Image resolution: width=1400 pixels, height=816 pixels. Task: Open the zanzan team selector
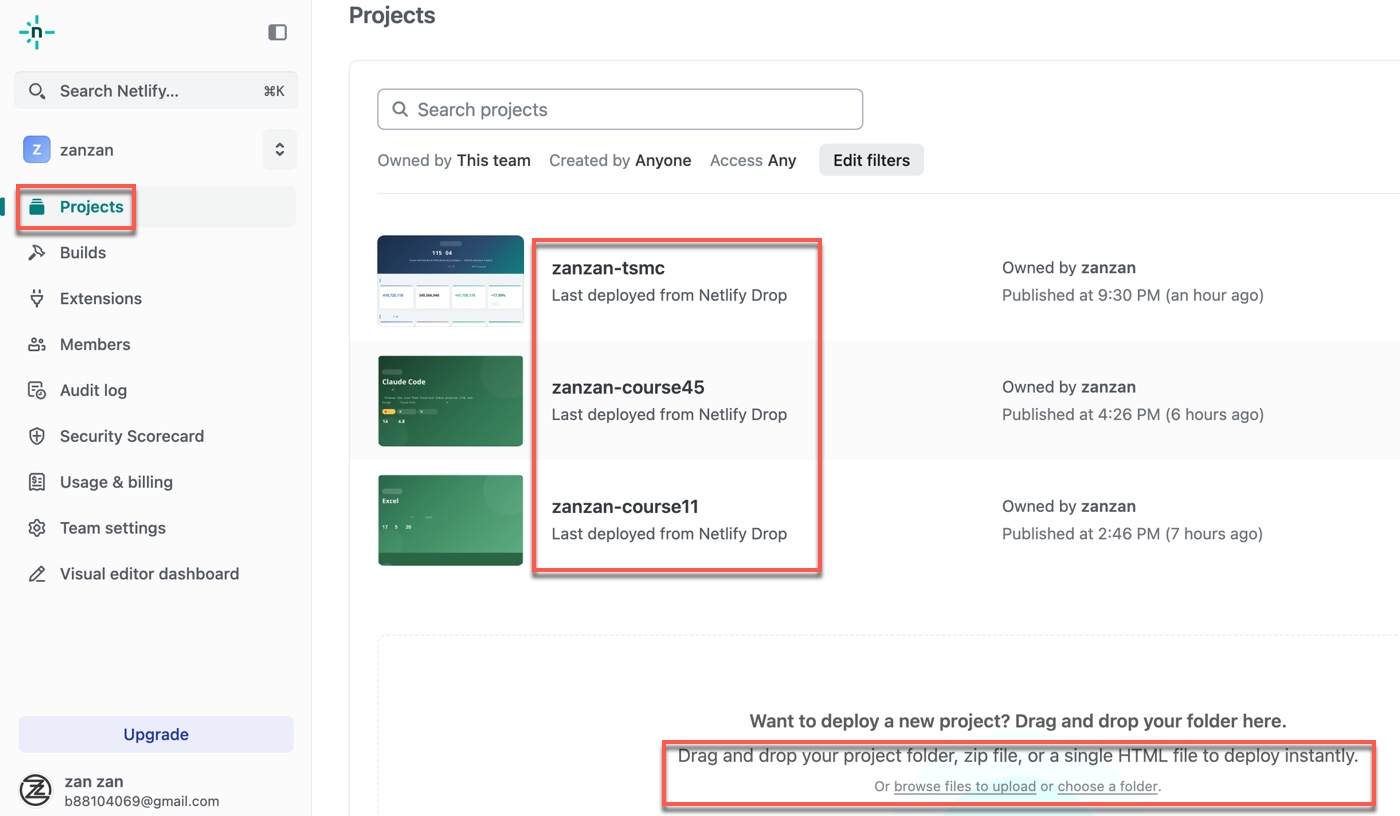156,150
